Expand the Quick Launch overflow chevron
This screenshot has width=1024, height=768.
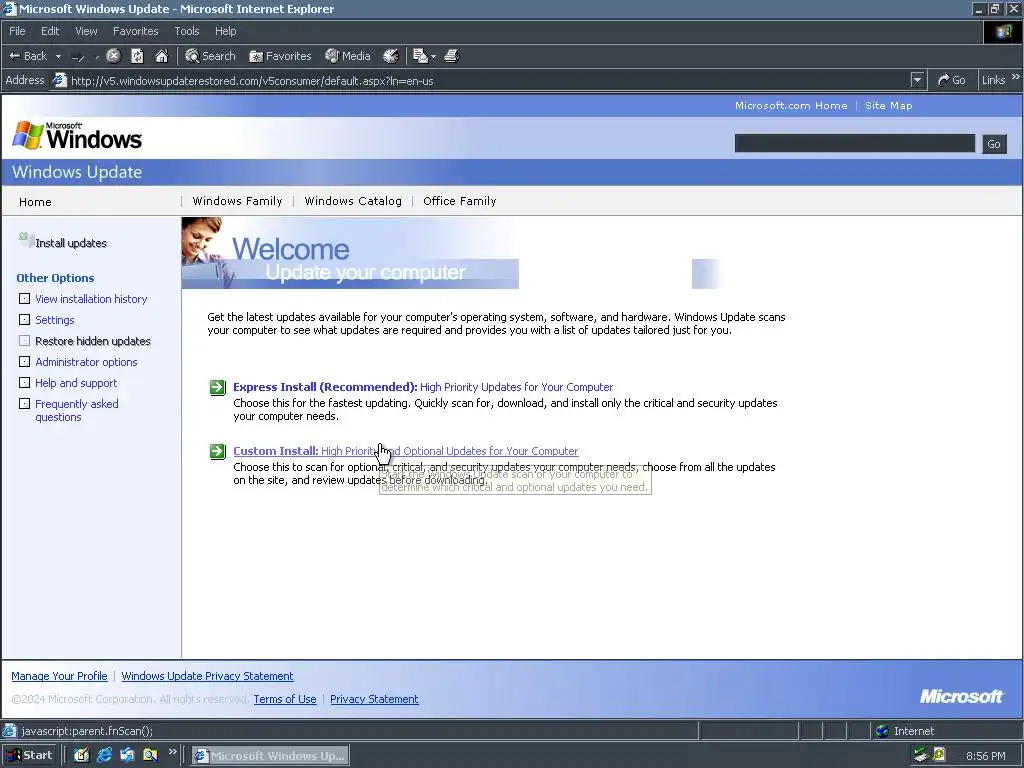[x=172, y=752]
